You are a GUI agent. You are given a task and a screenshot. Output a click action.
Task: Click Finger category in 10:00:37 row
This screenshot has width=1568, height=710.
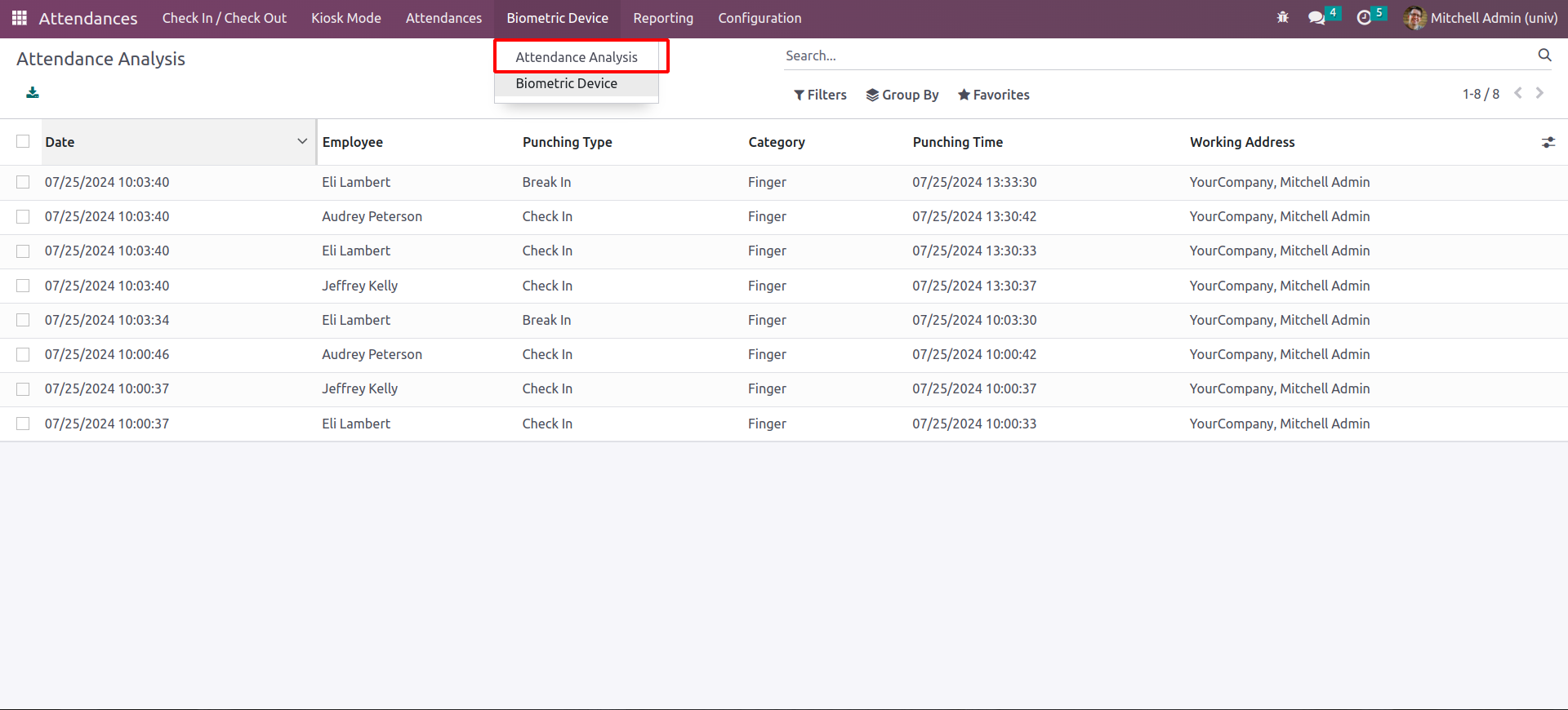pos(767,389)
